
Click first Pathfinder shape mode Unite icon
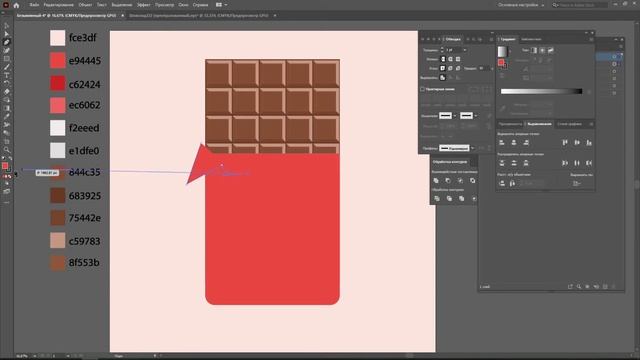436,180
